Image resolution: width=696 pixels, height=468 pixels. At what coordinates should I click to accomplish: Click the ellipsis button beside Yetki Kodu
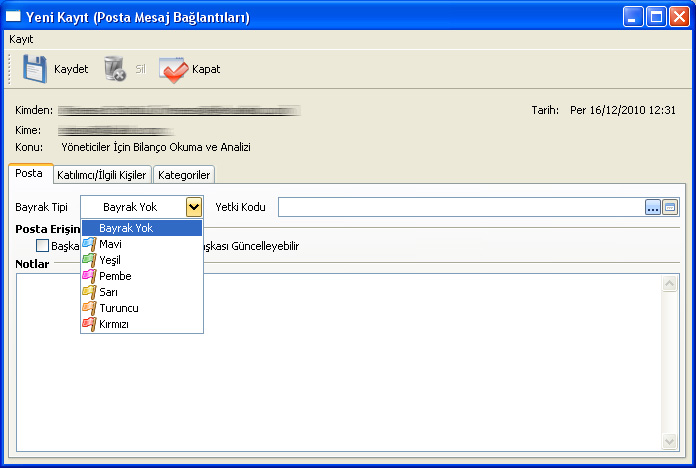coord(653,207)
